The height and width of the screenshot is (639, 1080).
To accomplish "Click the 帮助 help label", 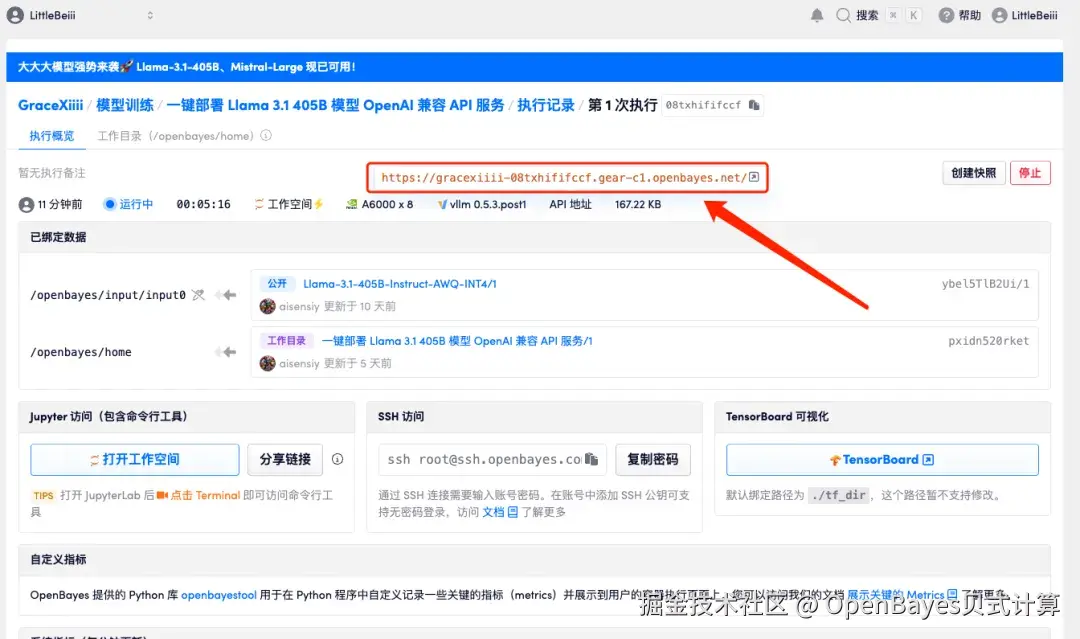I will pos(969,15).
